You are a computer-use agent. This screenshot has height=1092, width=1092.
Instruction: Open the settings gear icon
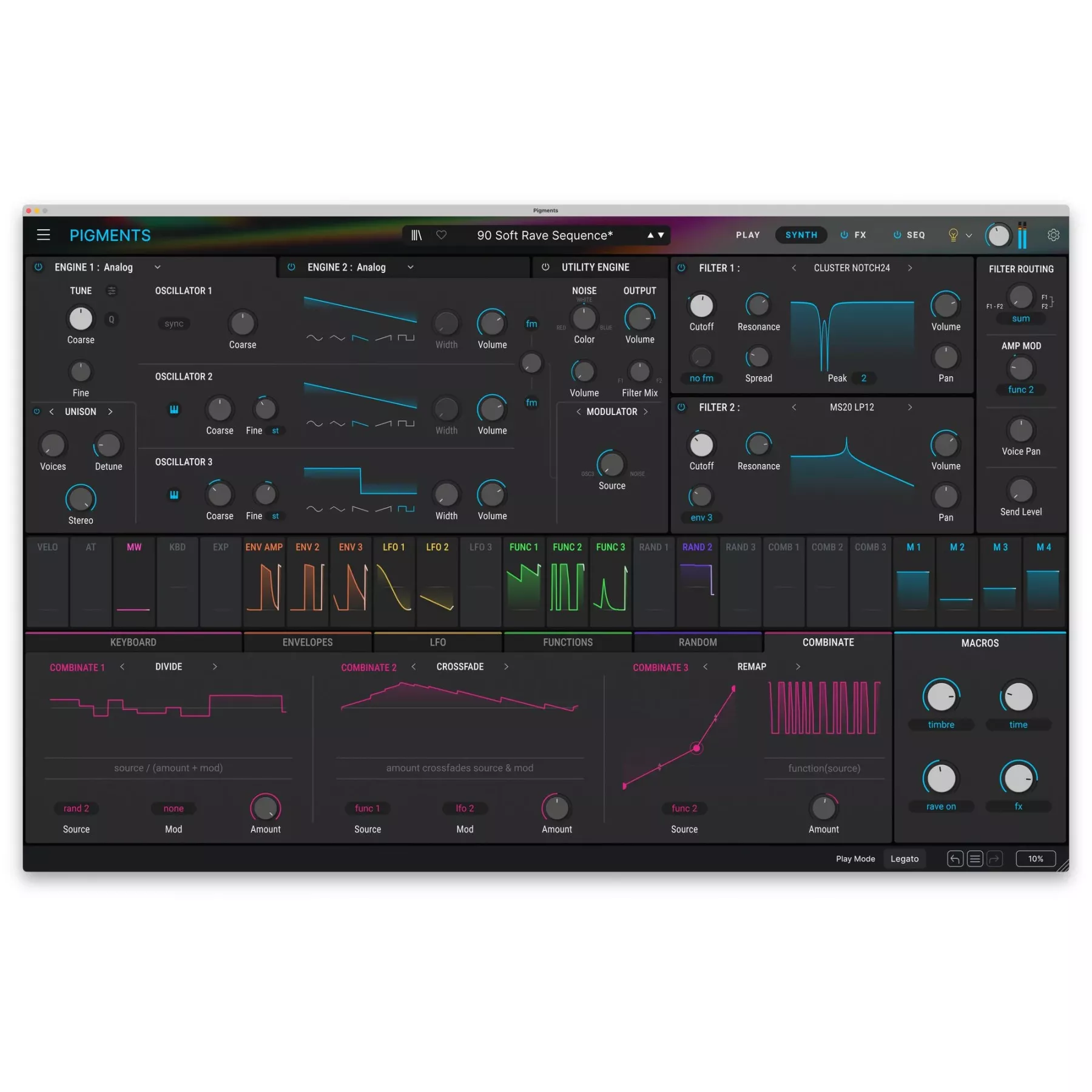1053,235
